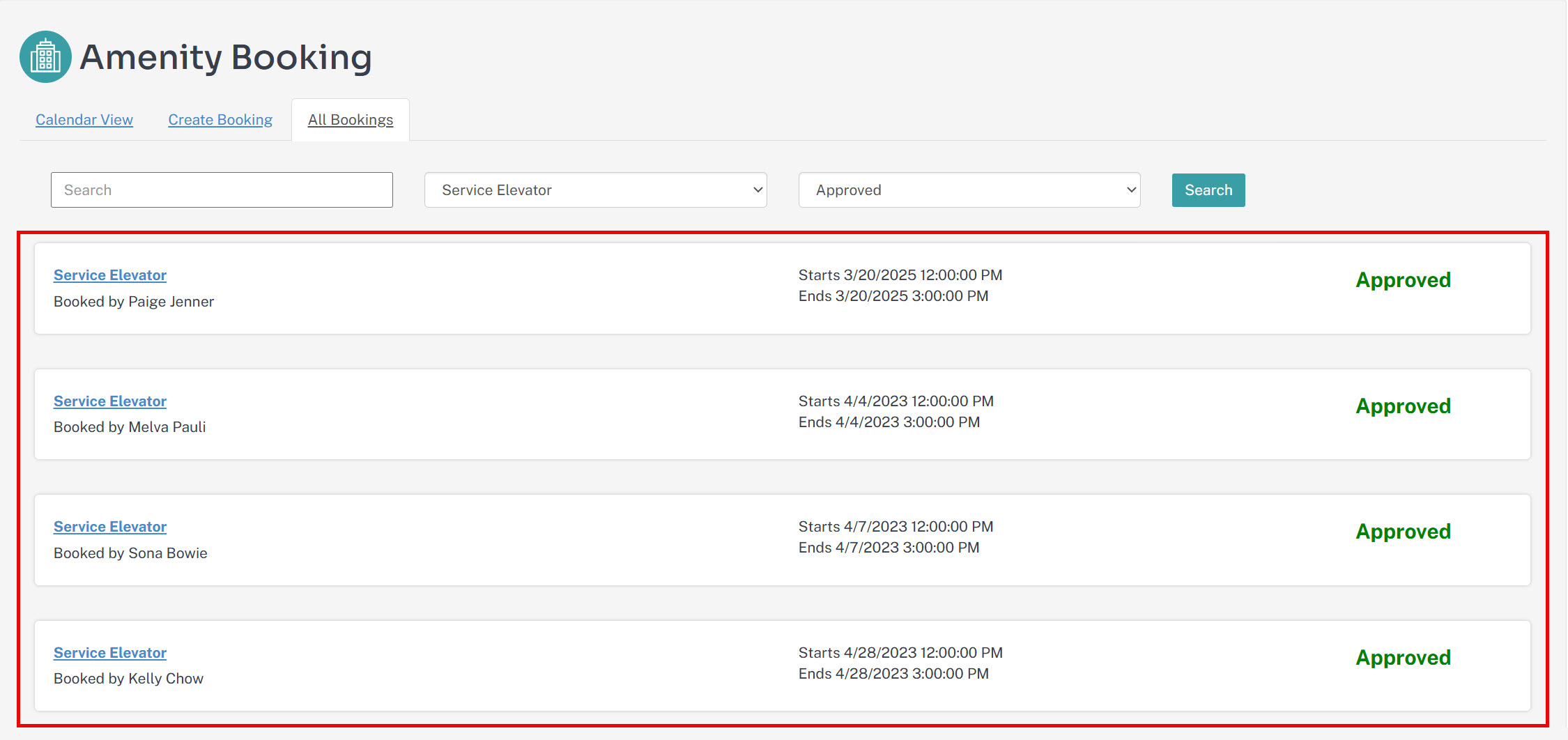The width and height of the screenshot is (1568, 740).
Task: Focus the Search text field
Action: [222, 190]
